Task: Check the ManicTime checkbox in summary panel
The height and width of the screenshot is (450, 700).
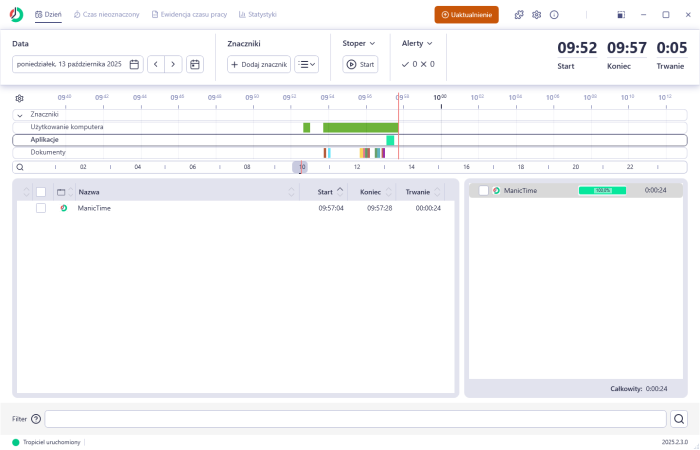Action: [x=484, y=190]
